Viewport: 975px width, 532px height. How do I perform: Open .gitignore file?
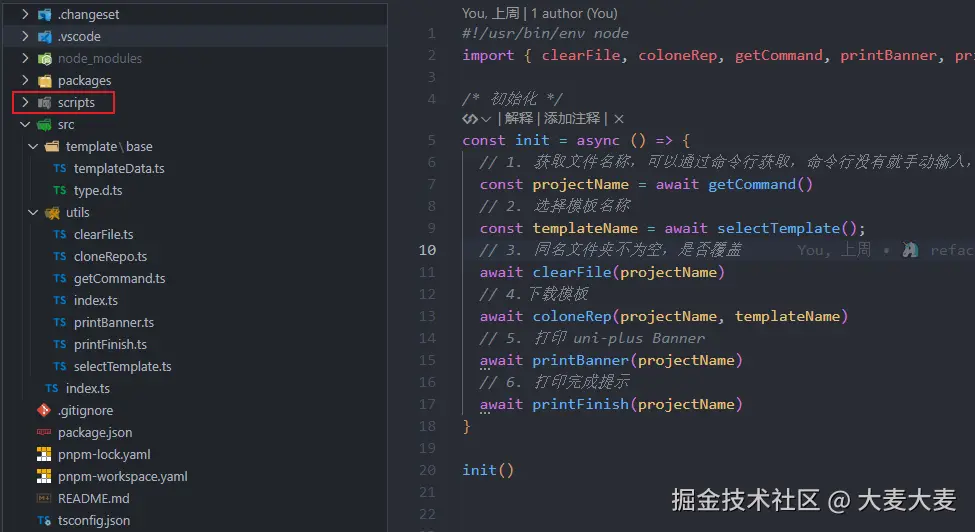tap(85, 410)
